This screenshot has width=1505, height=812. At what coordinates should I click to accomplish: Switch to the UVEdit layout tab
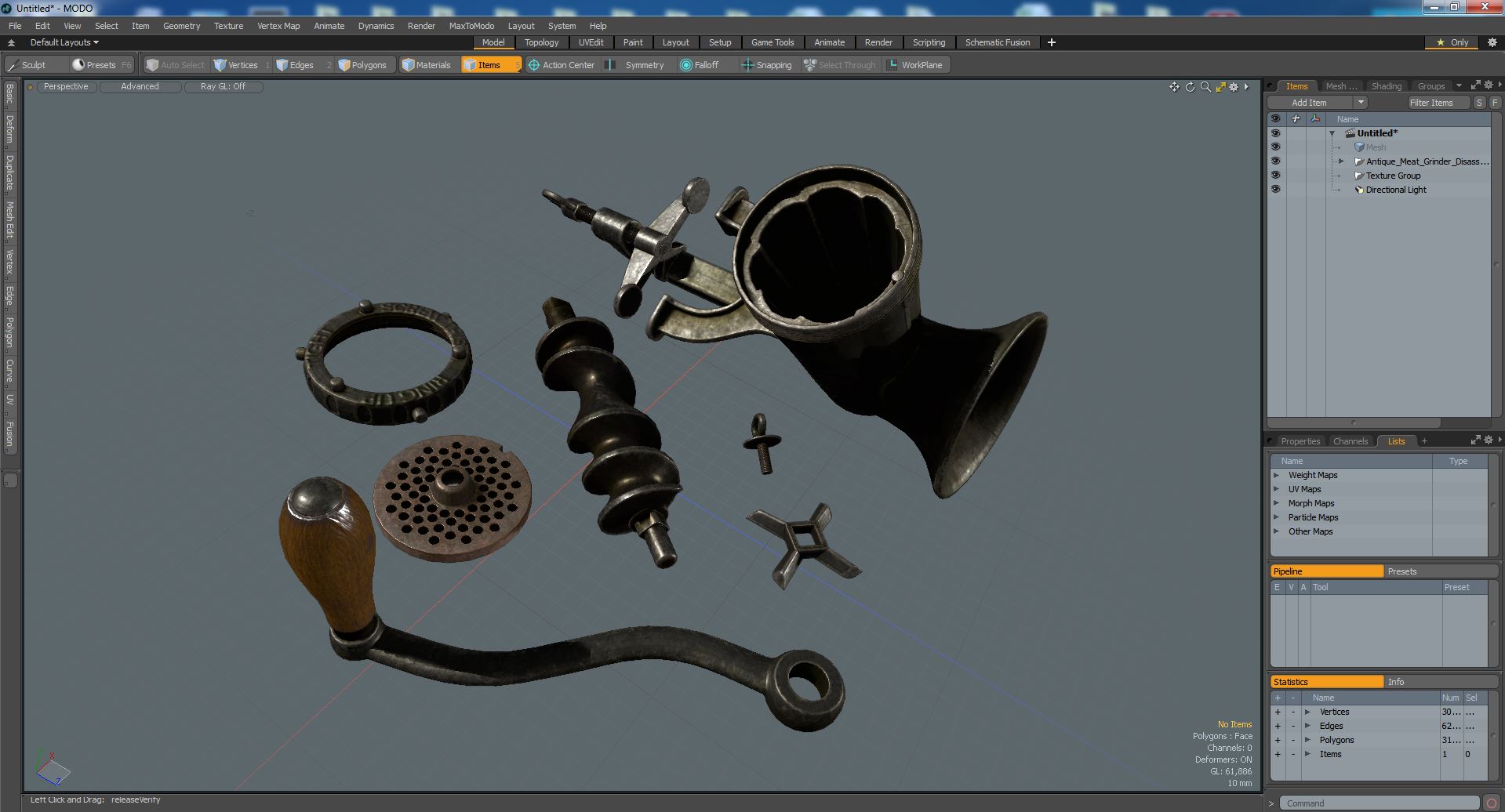591,42
